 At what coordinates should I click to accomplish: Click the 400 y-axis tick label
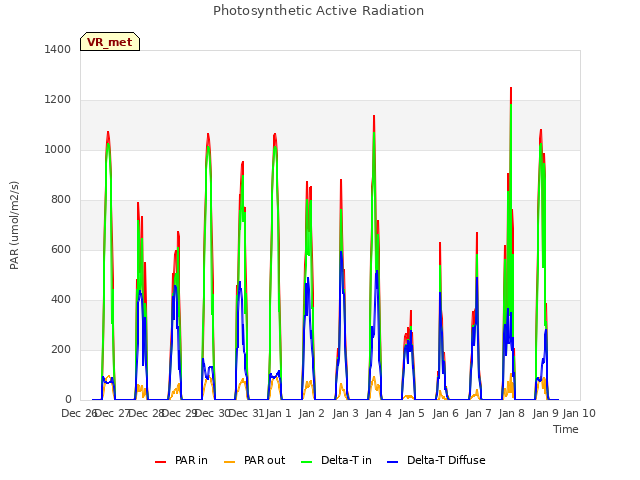(61, 300)
